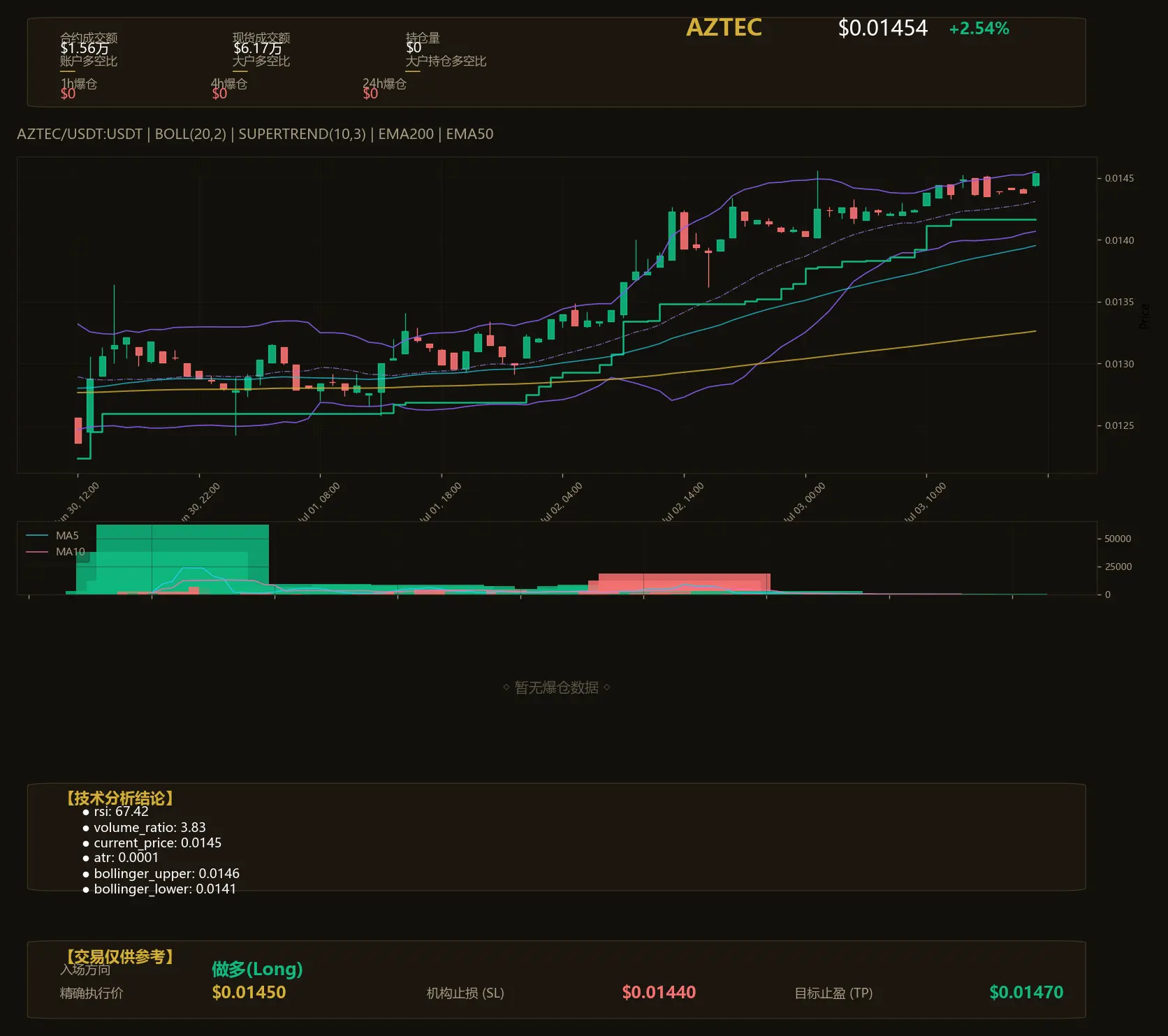Viewport: 1168px width, 1036px height.
Task: Select the $1.56万 contract volume value
Action: tap(85, 48)
